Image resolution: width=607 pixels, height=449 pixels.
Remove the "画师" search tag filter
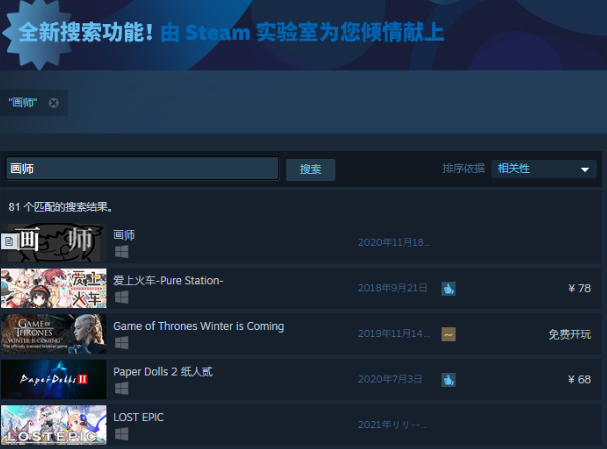tap(54, 103)
